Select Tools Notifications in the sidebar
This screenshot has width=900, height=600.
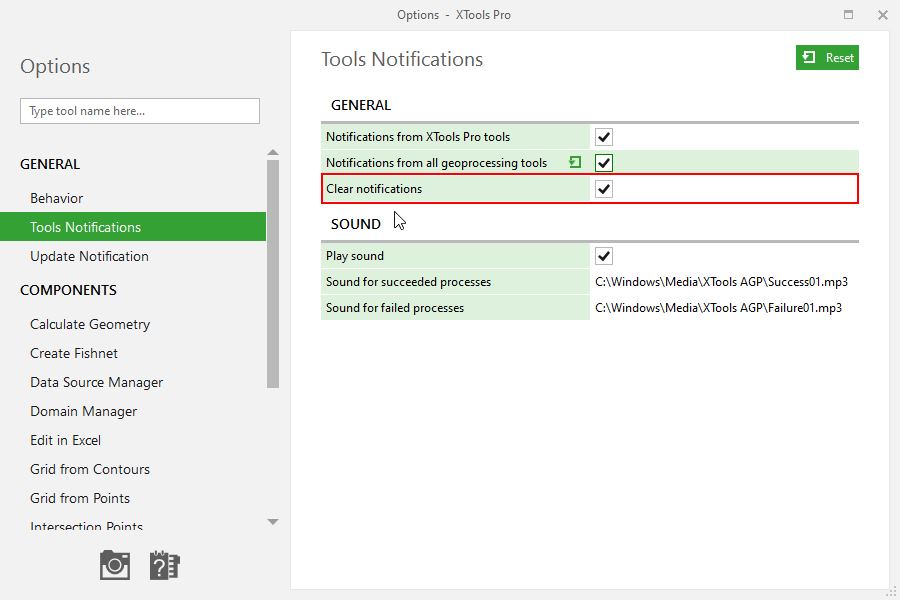[133, 227]
